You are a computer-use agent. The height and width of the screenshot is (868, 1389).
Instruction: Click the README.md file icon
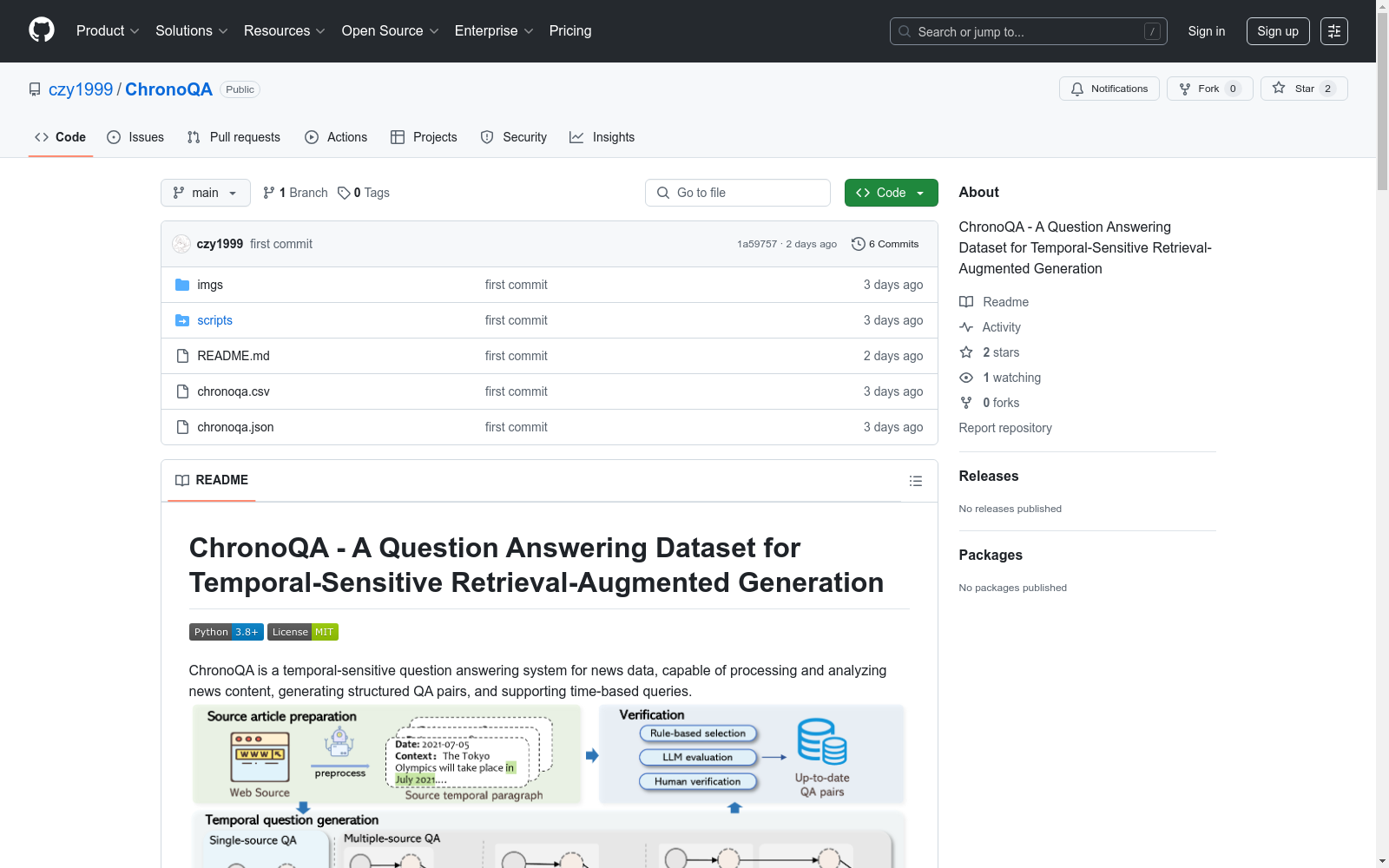tap(182, 356)
